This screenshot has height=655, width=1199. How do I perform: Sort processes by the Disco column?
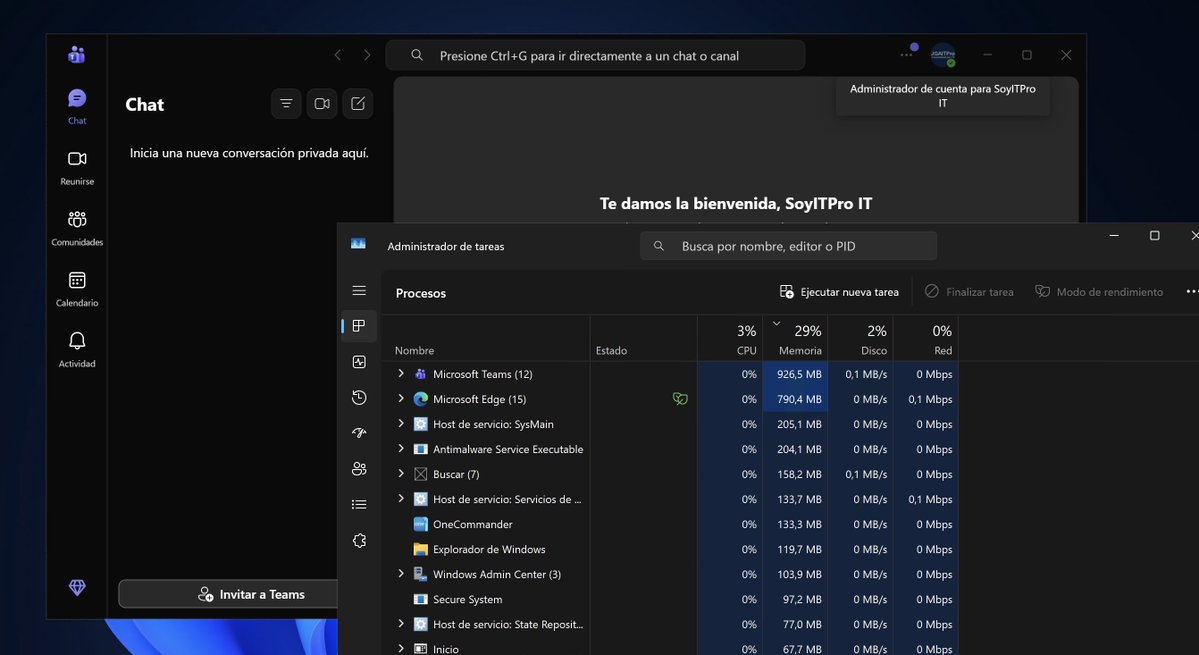pos(860,339)
